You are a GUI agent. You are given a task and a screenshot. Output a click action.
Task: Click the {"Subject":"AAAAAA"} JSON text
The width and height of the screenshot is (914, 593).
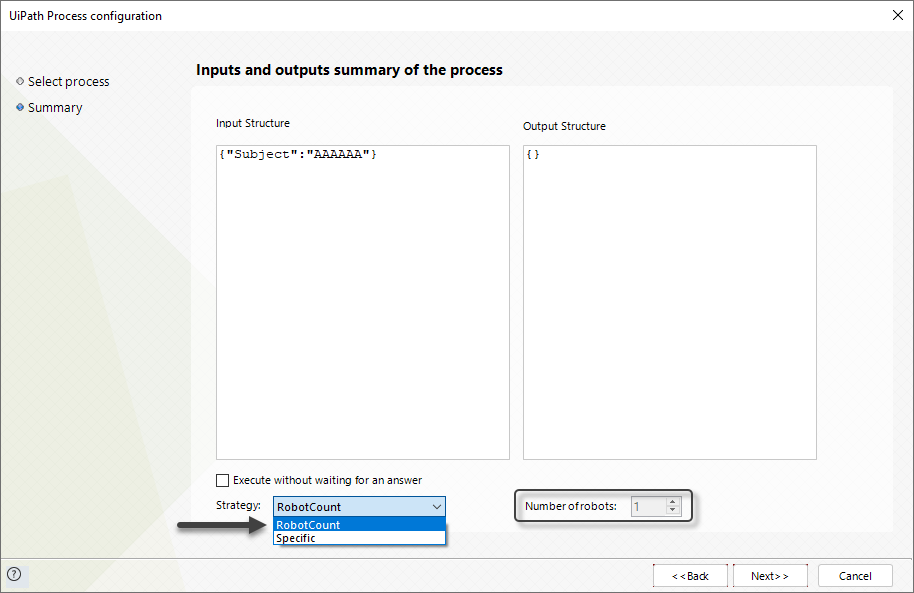(x=298, y=155)
